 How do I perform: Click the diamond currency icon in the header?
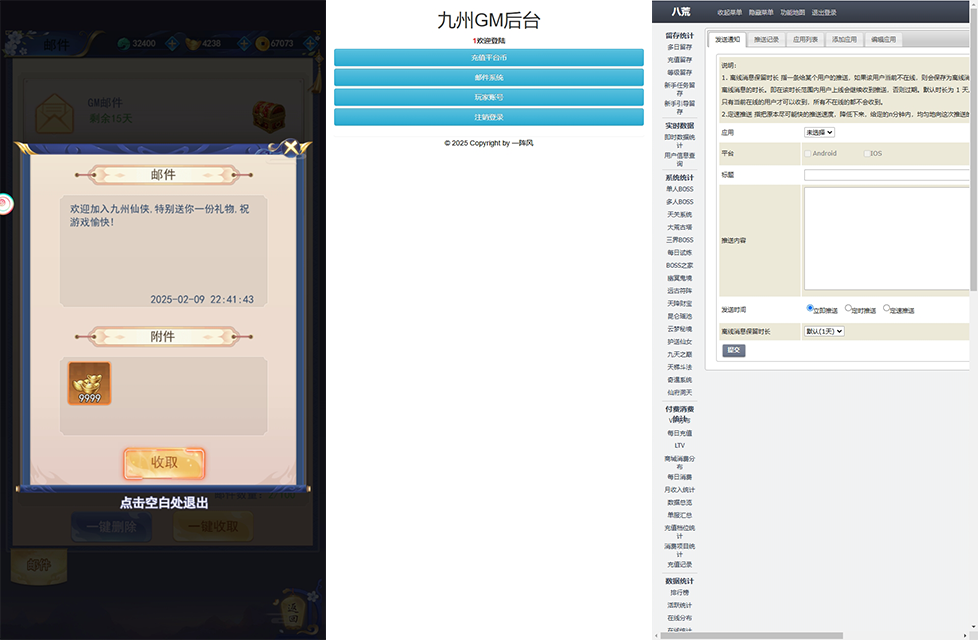(124, 44)
